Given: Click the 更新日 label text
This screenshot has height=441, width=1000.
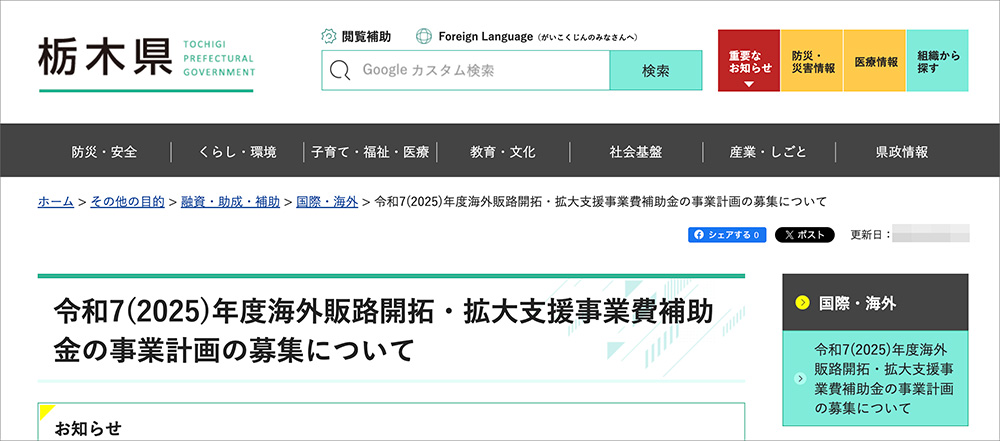Looking at the screenshot, I should (x=871, y=234).
